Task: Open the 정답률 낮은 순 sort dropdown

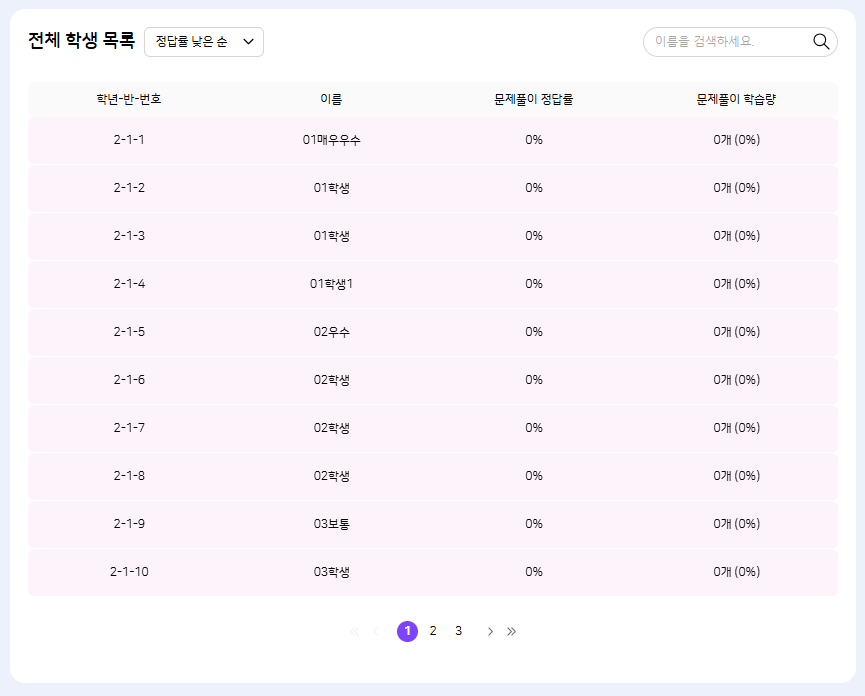Action: 204,42
